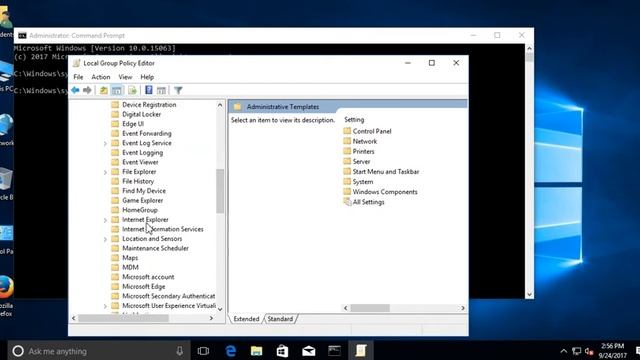Open Mail app from taskbar
Viewport: 640px width, 360px height.
(x=309, y=351)
